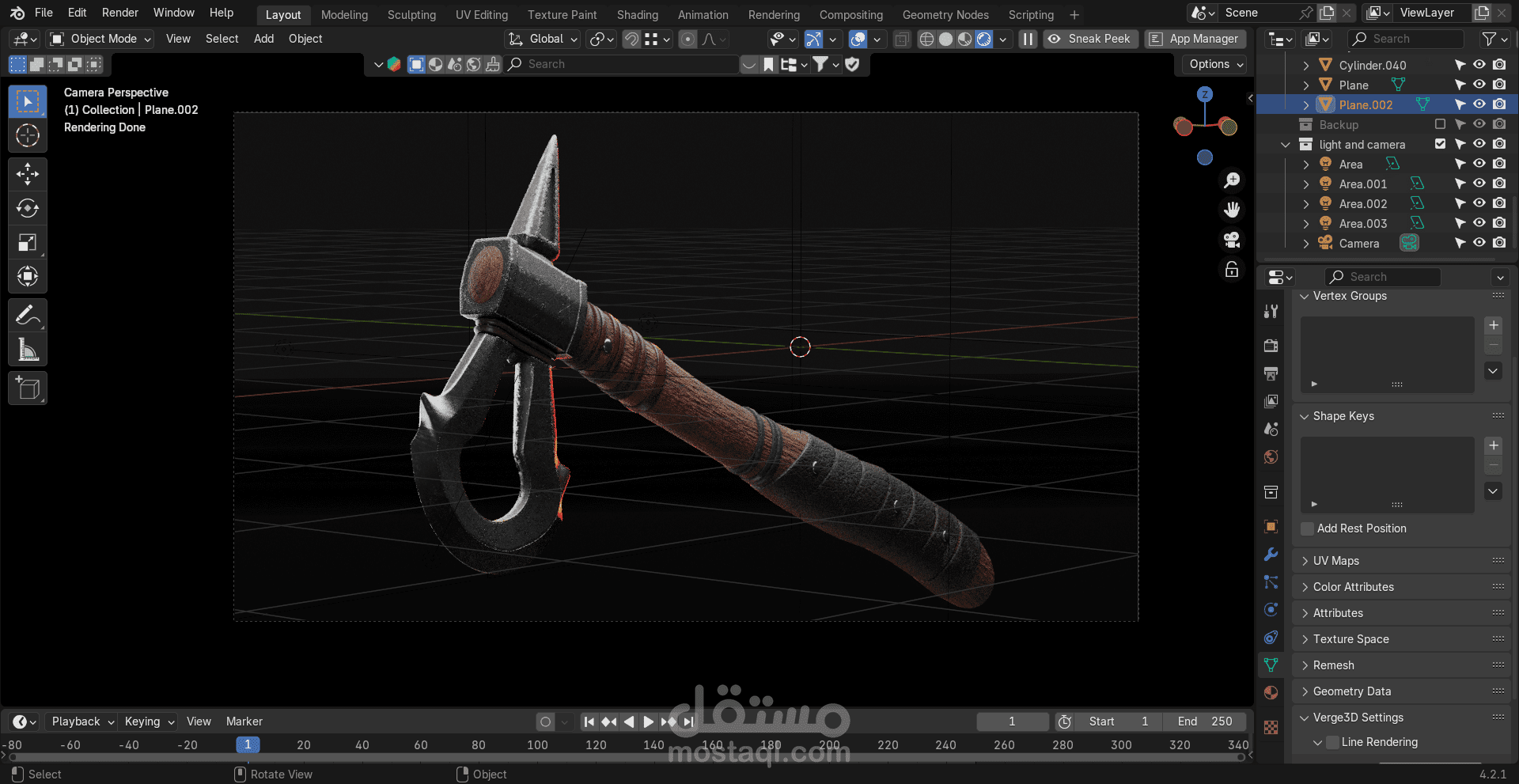The height and width of the screenshot is (784, 1519).
Task: Open the Tool properties tab
Action: (x=1271, y=312)
